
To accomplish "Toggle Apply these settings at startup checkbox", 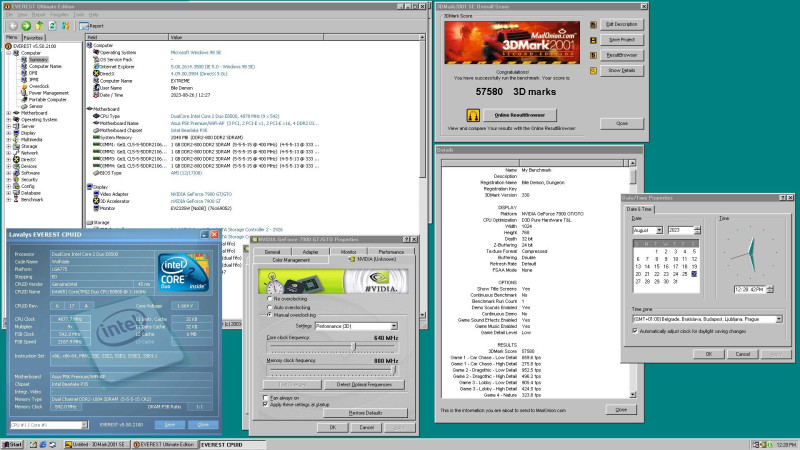I will (265, 404).
